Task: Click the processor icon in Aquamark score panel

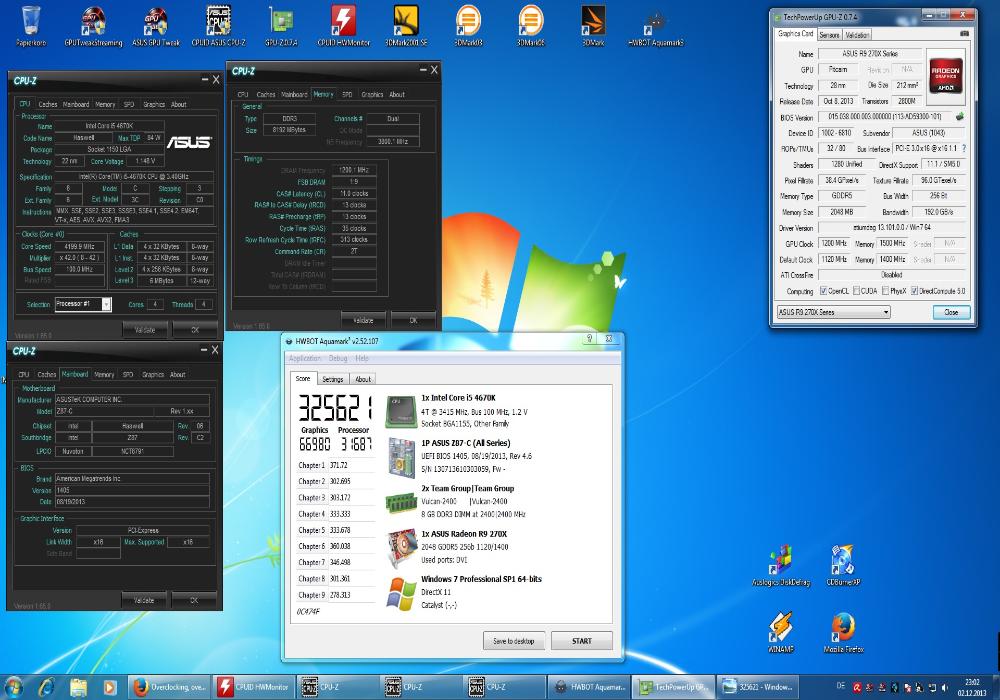Action: click(x=401, y=411)
